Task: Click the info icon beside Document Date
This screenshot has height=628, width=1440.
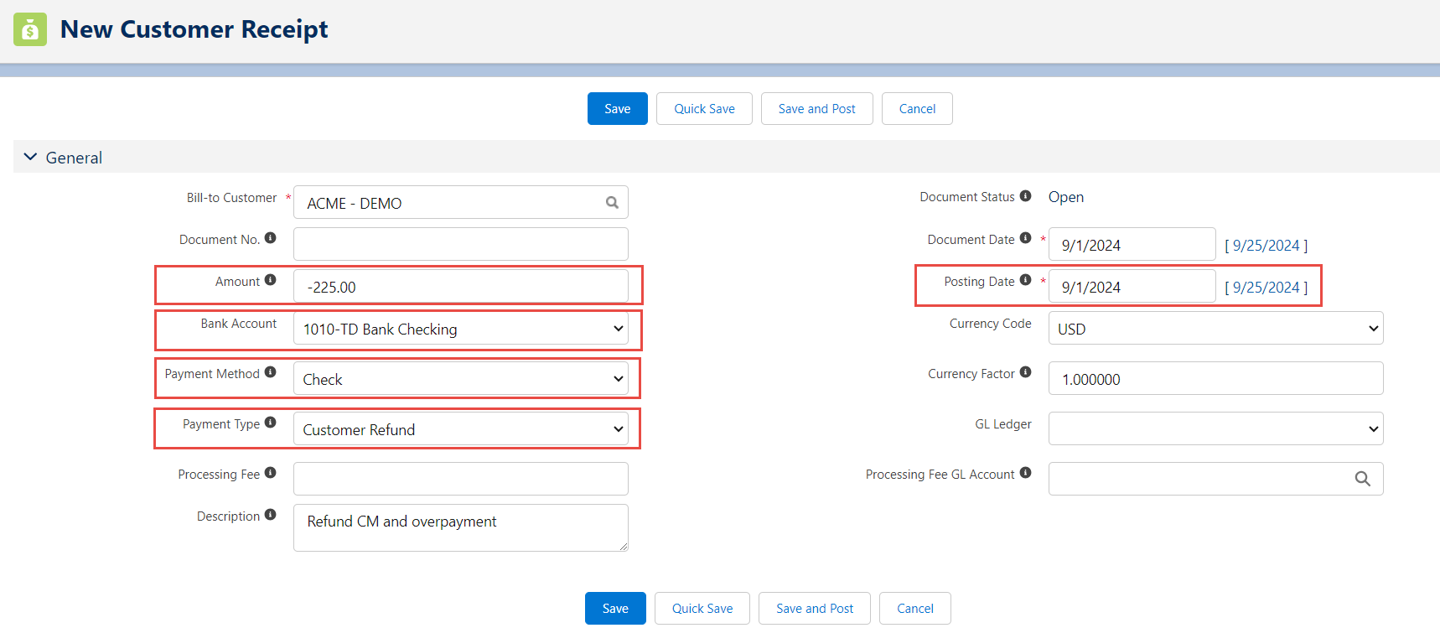Action: click(1026, 239)
